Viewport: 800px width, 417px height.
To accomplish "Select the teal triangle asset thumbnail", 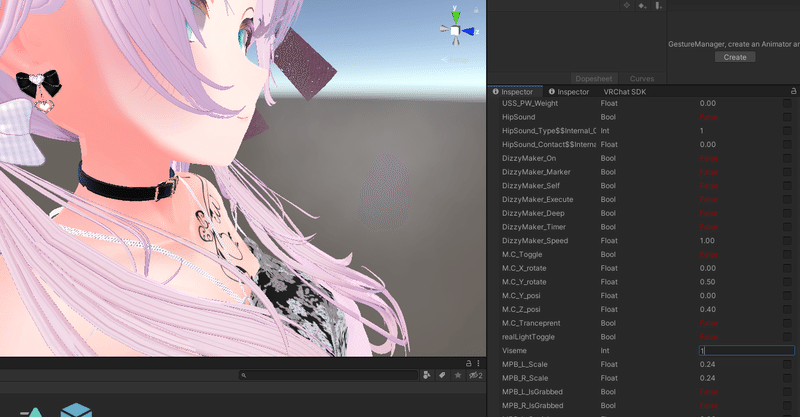I will [33, 412].
